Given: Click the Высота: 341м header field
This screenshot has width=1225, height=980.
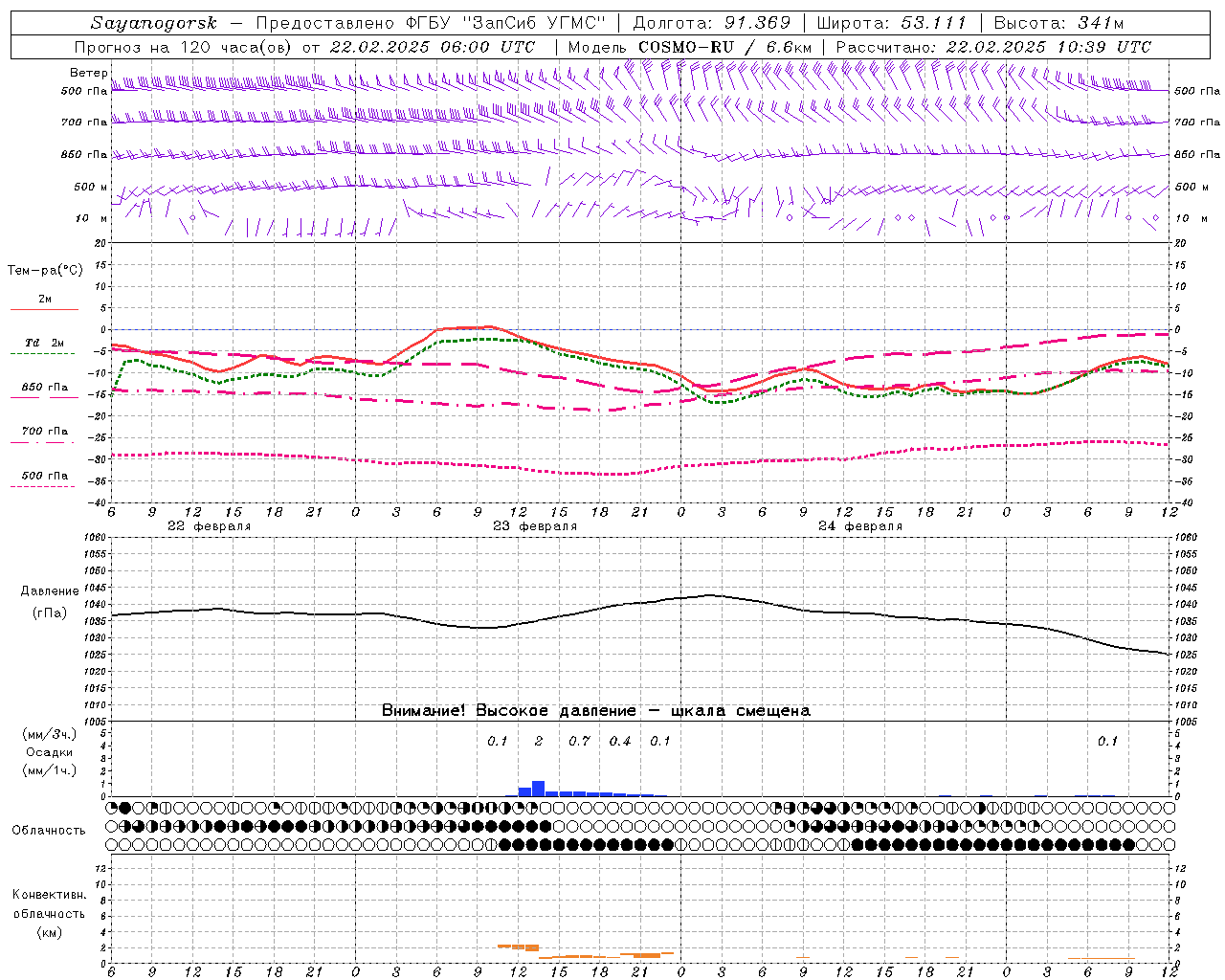Looking at the screenshot, I should pyautogui.click(x=1058, y=23).
